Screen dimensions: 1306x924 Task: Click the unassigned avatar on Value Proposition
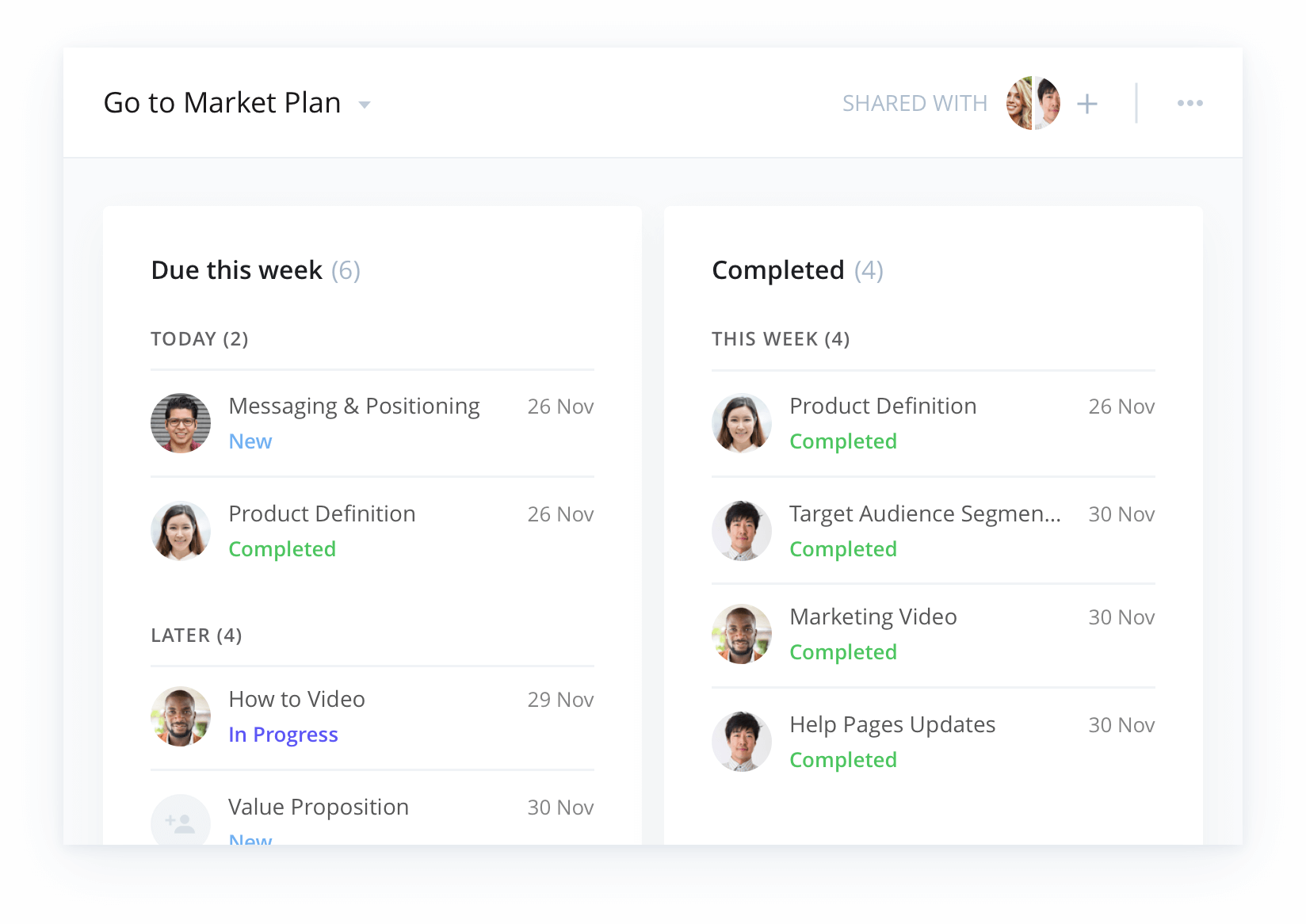(x=181, y=821)
